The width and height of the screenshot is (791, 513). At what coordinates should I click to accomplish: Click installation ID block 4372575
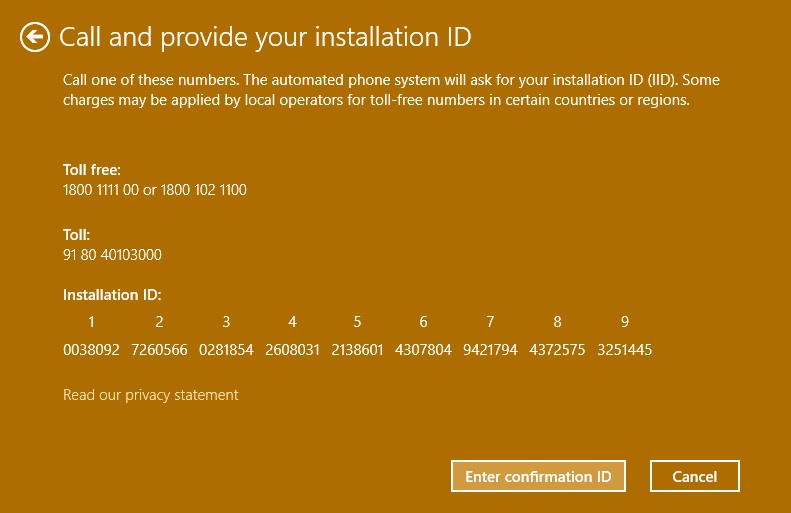[x=557, y=350]
